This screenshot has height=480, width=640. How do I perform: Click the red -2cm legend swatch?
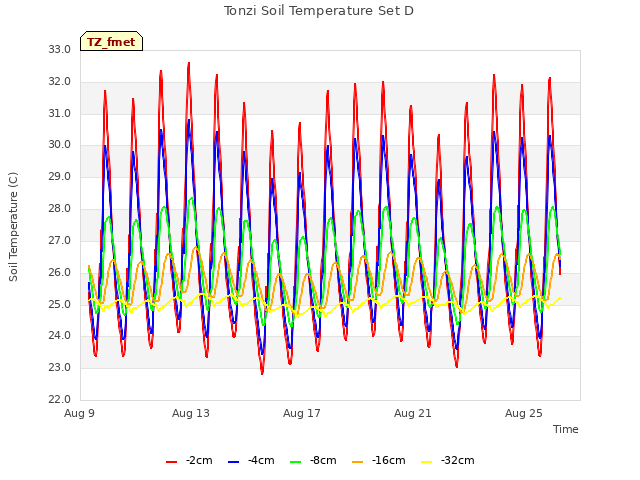click(171, 462)
